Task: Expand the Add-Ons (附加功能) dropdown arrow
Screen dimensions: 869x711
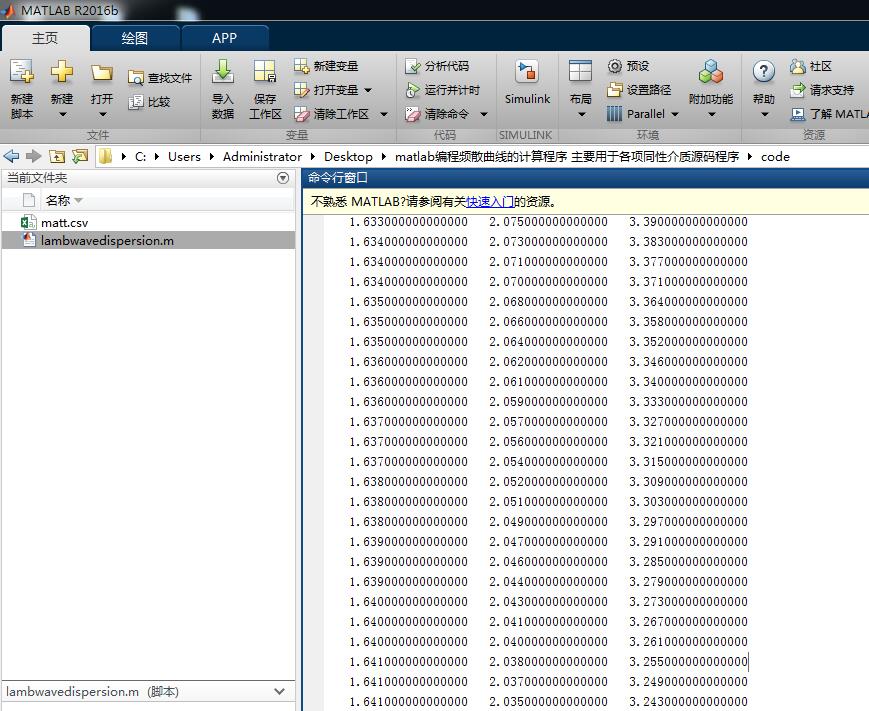Action: tap(712, 115)
